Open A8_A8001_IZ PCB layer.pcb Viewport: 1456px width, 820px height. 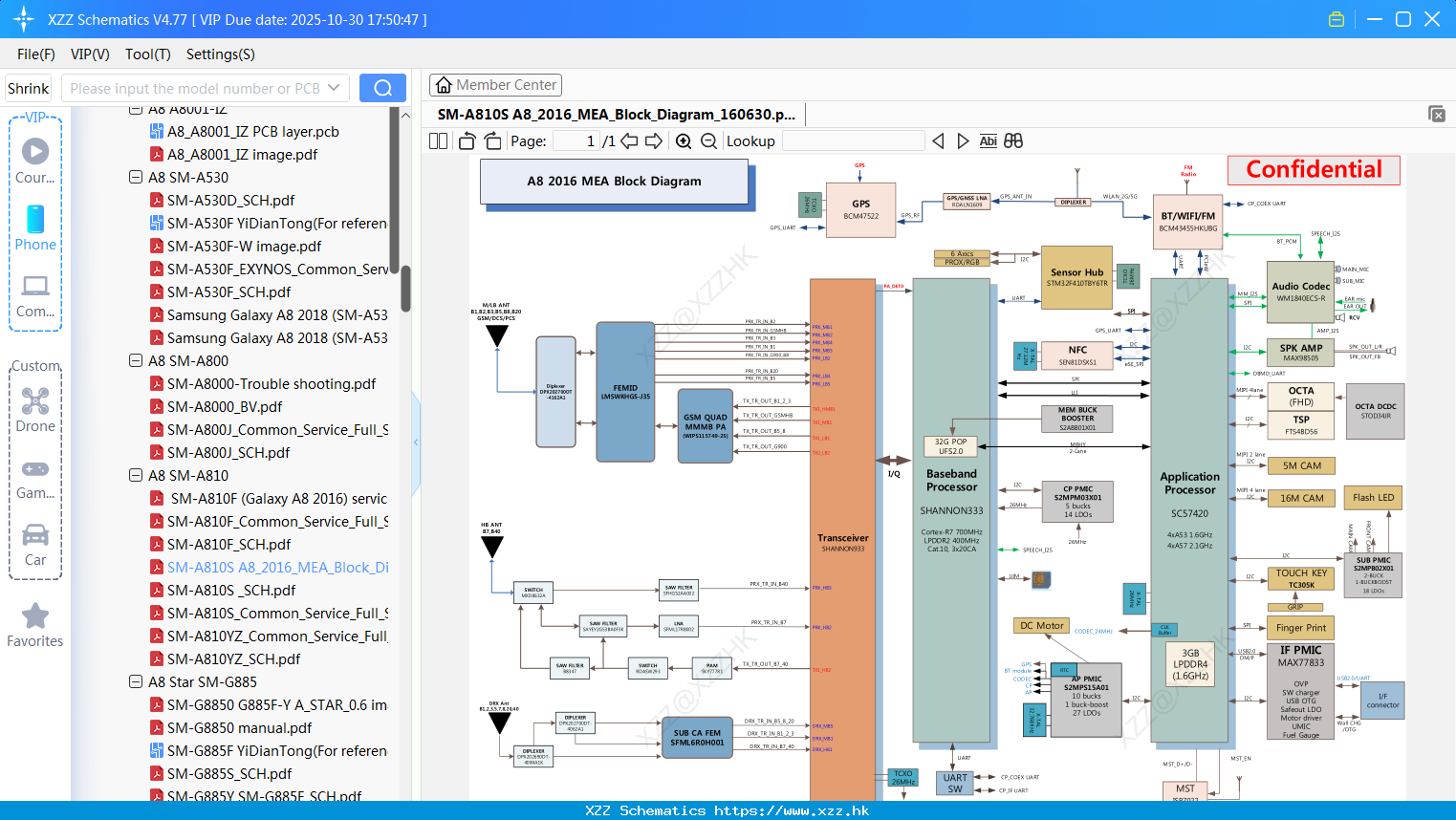tap(252, 132)
